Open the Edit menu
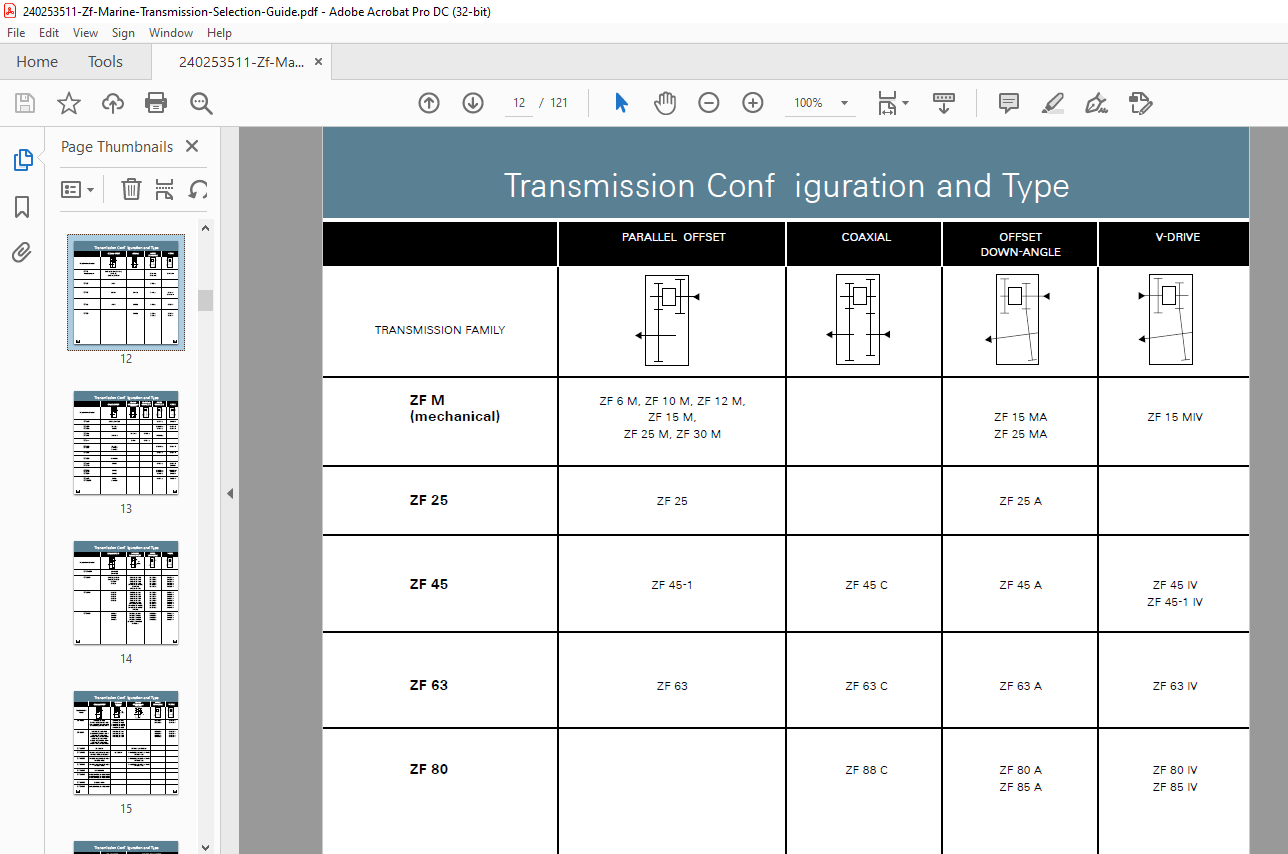 tap(49, 33)
